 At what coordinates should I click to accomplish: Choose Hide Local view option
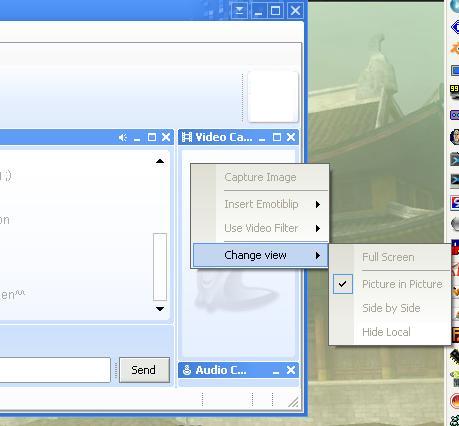pyautogui.click(x=386, y=332)
